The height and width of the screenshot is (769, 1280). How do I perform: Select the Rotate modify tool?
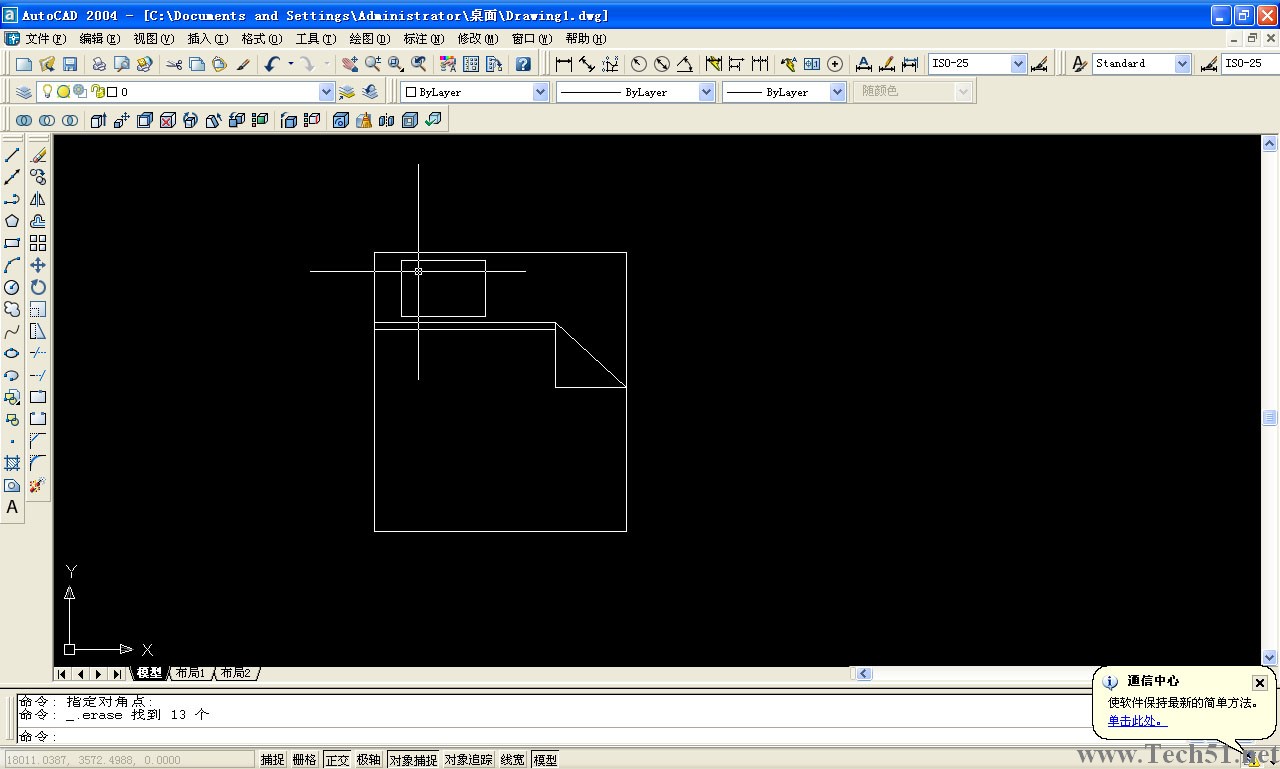(38, 287)
